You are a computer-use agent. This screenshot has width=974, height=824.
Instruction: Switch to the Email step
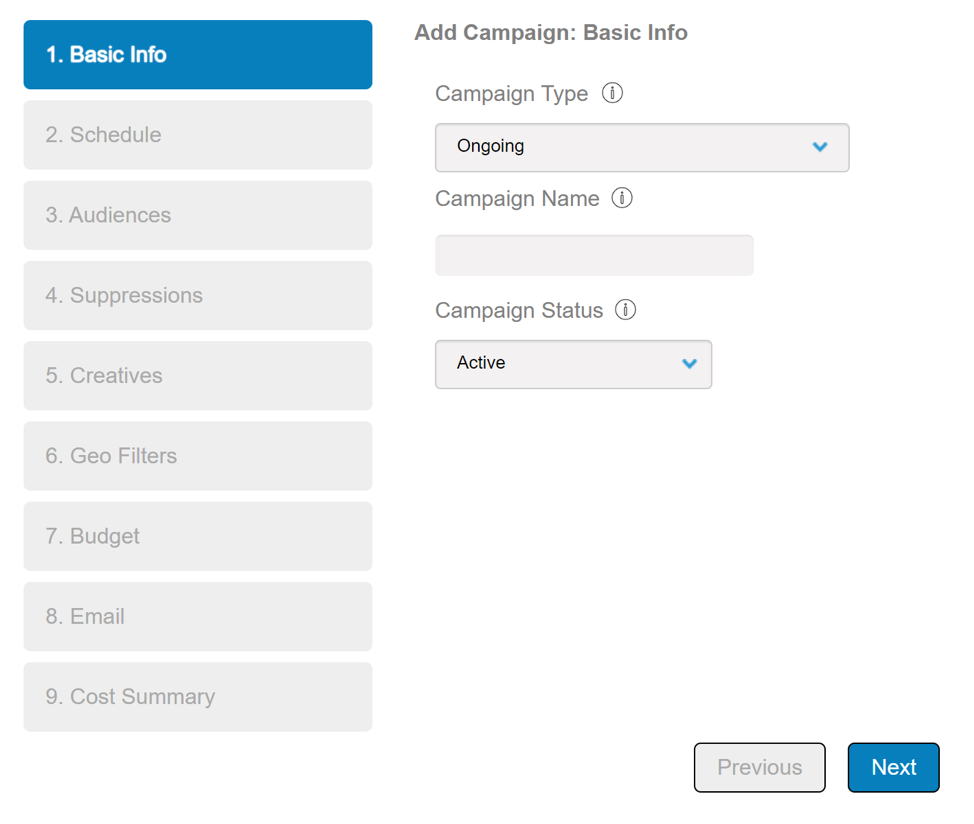tap(197, 616)
